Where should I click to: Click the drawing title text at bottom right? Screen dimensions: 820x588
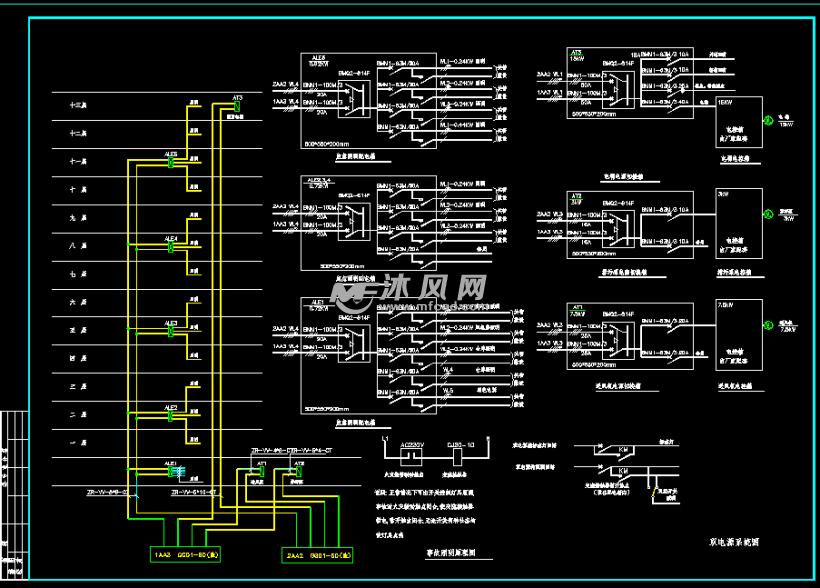pos(728,541)
